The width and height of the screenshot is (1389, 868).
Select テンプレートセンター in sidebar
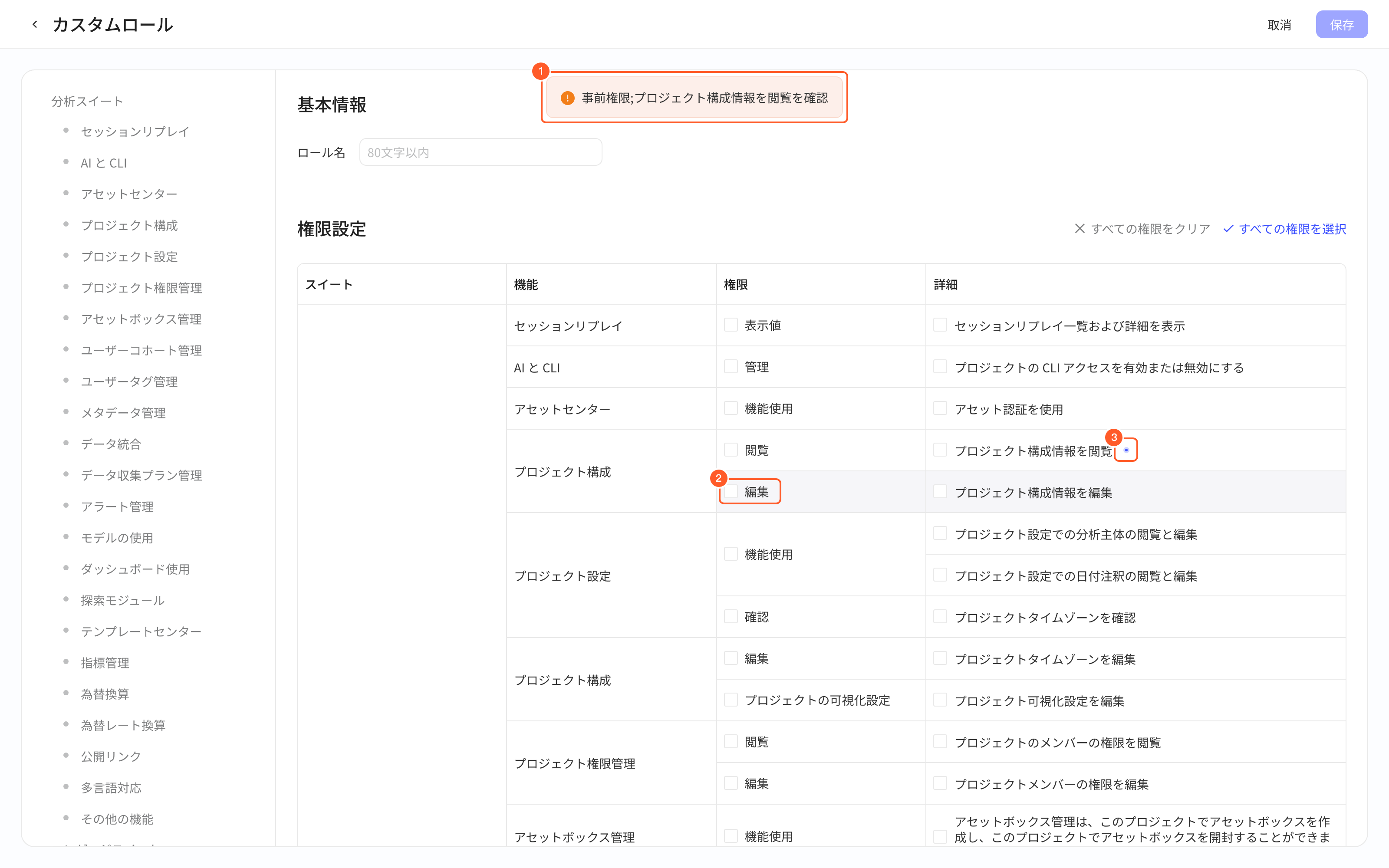pos(141,631)
